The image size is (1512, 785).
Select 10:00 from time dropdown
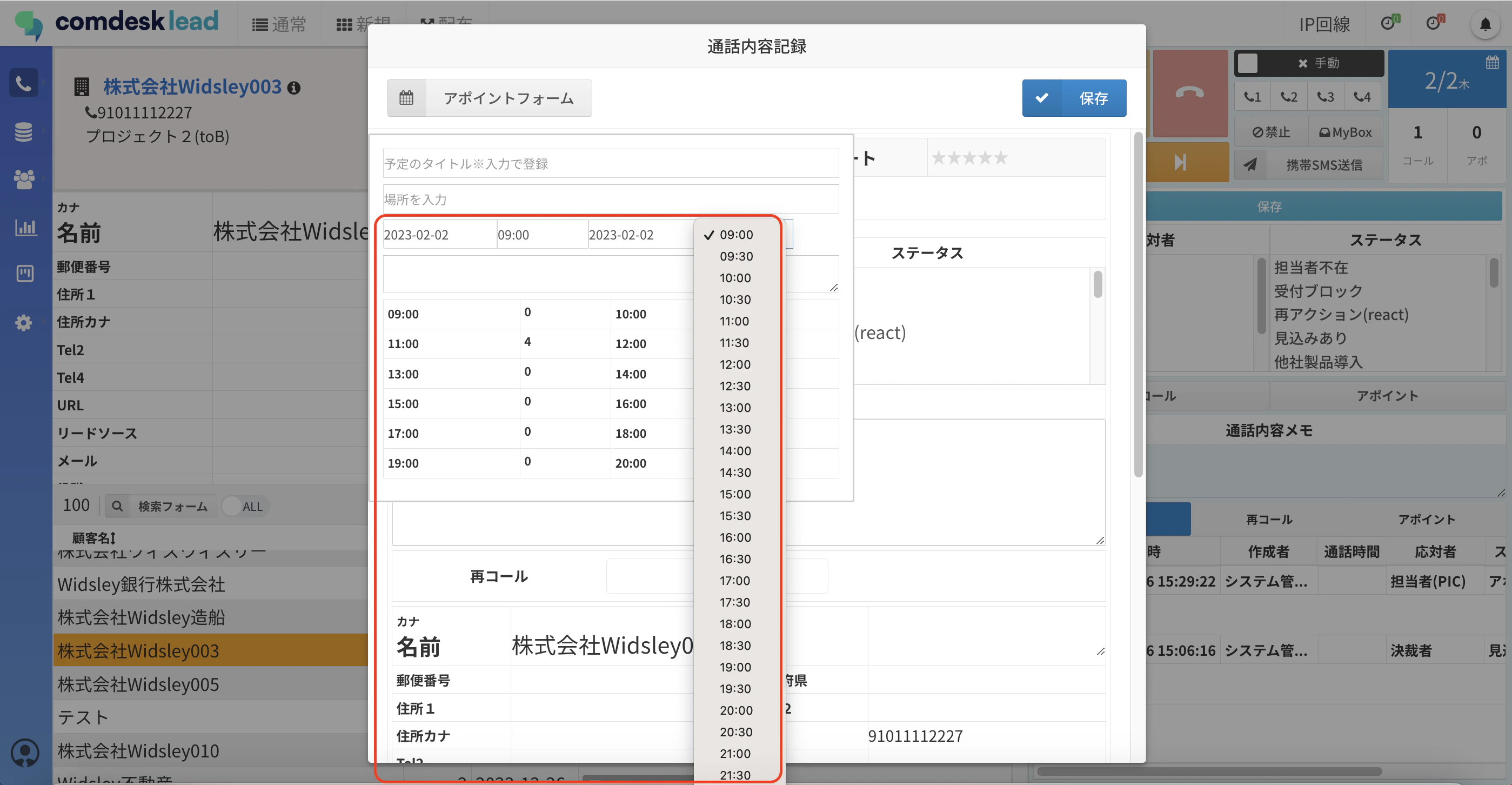point(736,278)
